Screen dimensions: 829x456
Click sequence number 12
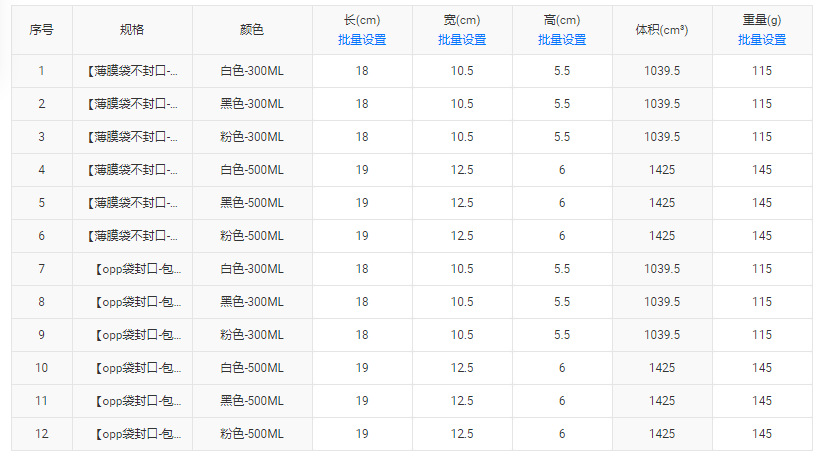pos(41,434)
